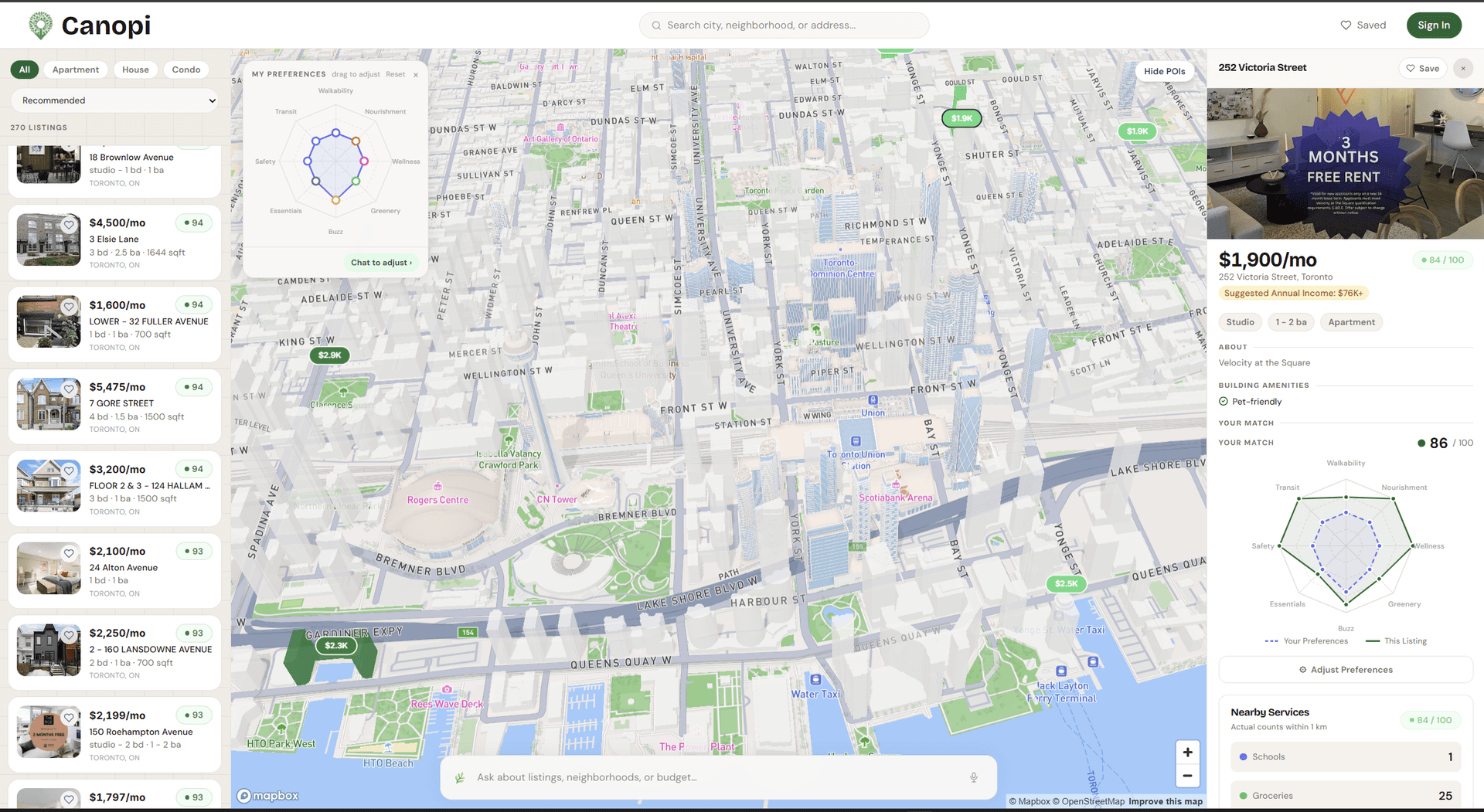Select the Rees Wave Deck POI icon
The width and height of the screenshot is (1484, 812).
click(447, 689)
